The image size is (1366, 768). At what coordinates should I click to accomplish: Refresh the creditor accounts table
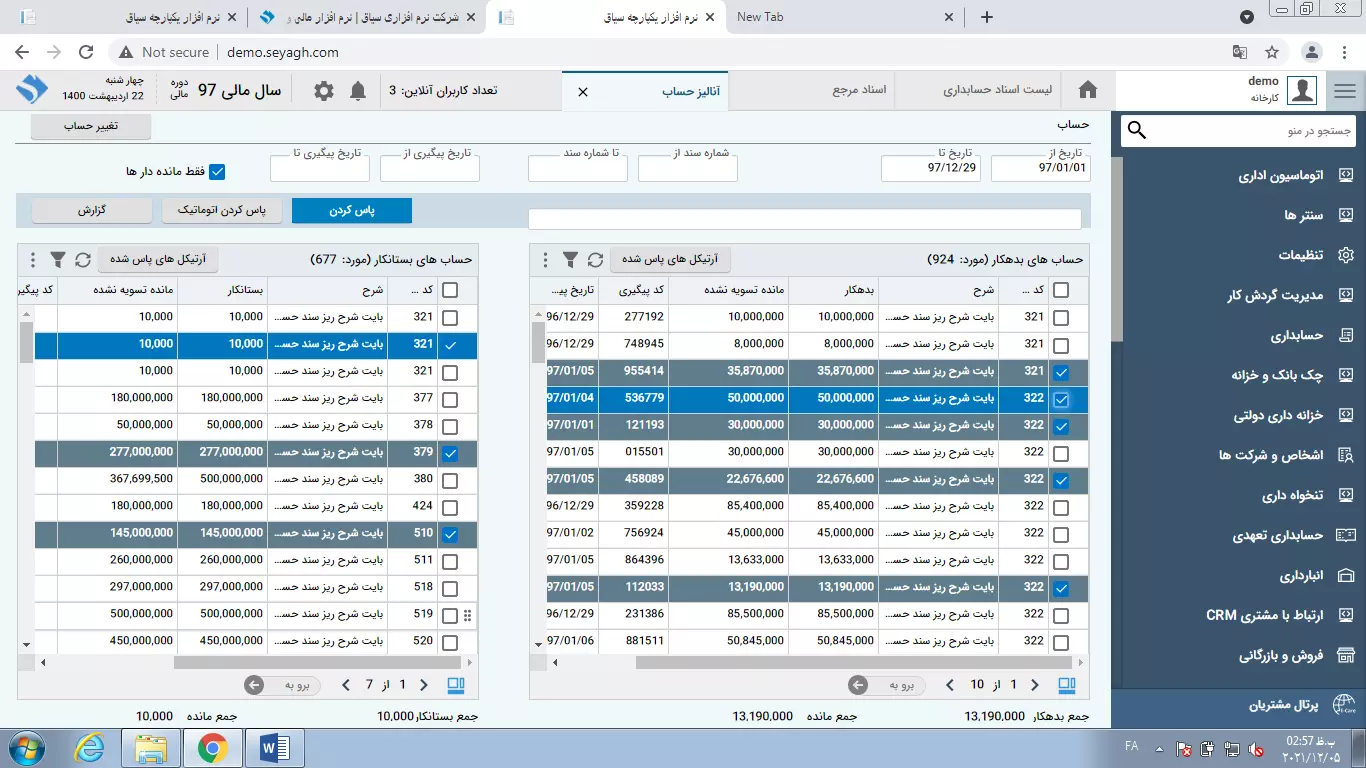point(83,260)
